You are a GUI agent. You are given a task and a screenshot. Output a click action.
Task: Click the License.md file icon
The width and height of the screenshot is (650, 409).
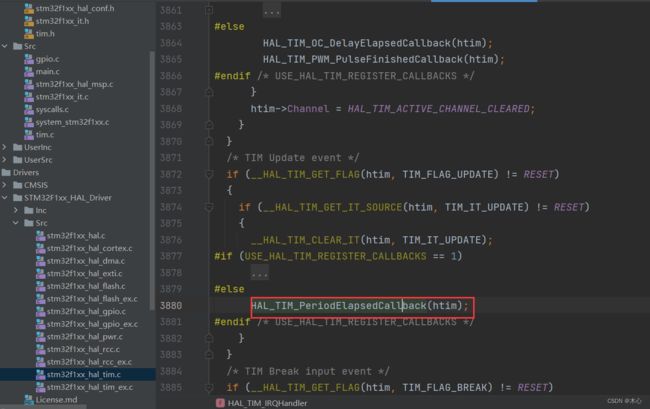(x=29, y=399)
